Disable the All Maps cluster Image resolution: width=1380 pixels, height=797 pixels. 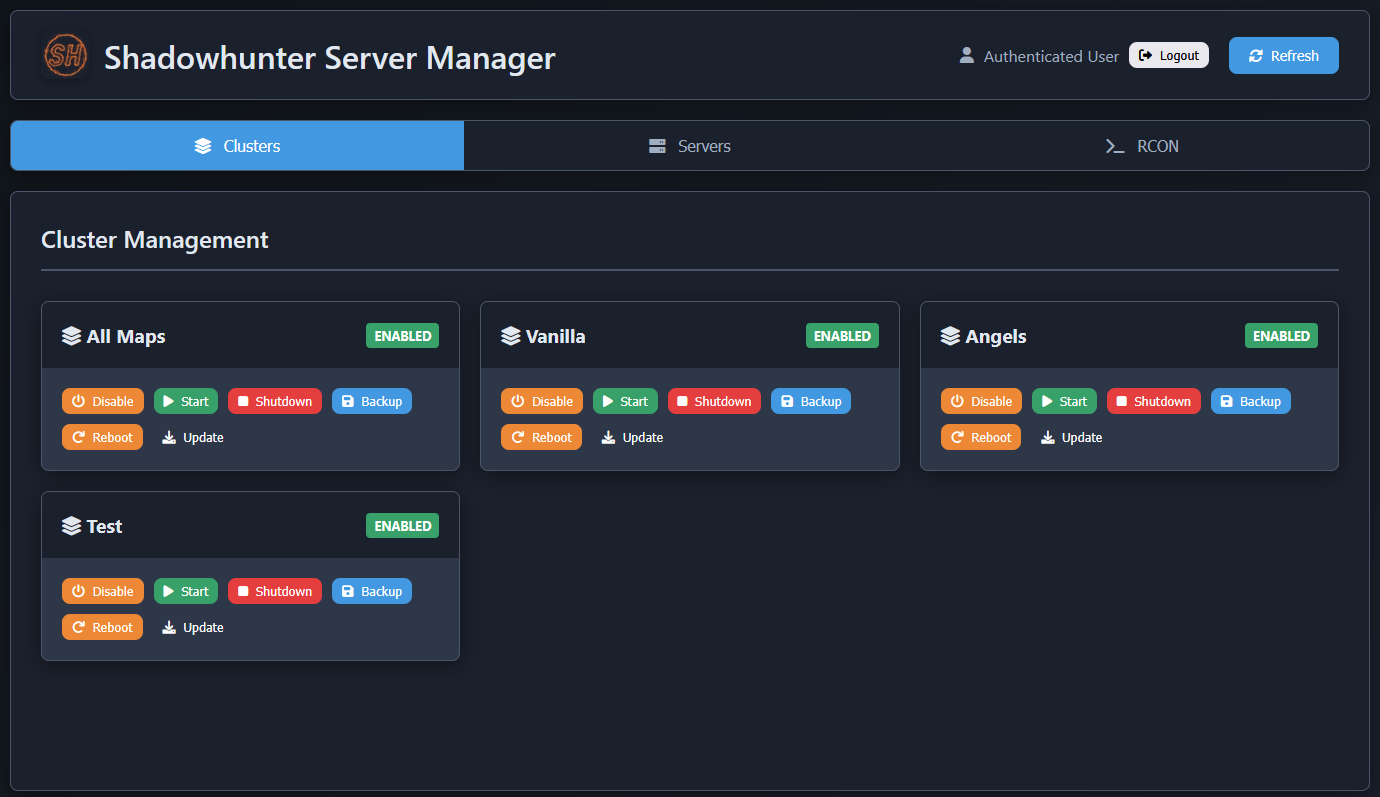coord(102,400)
